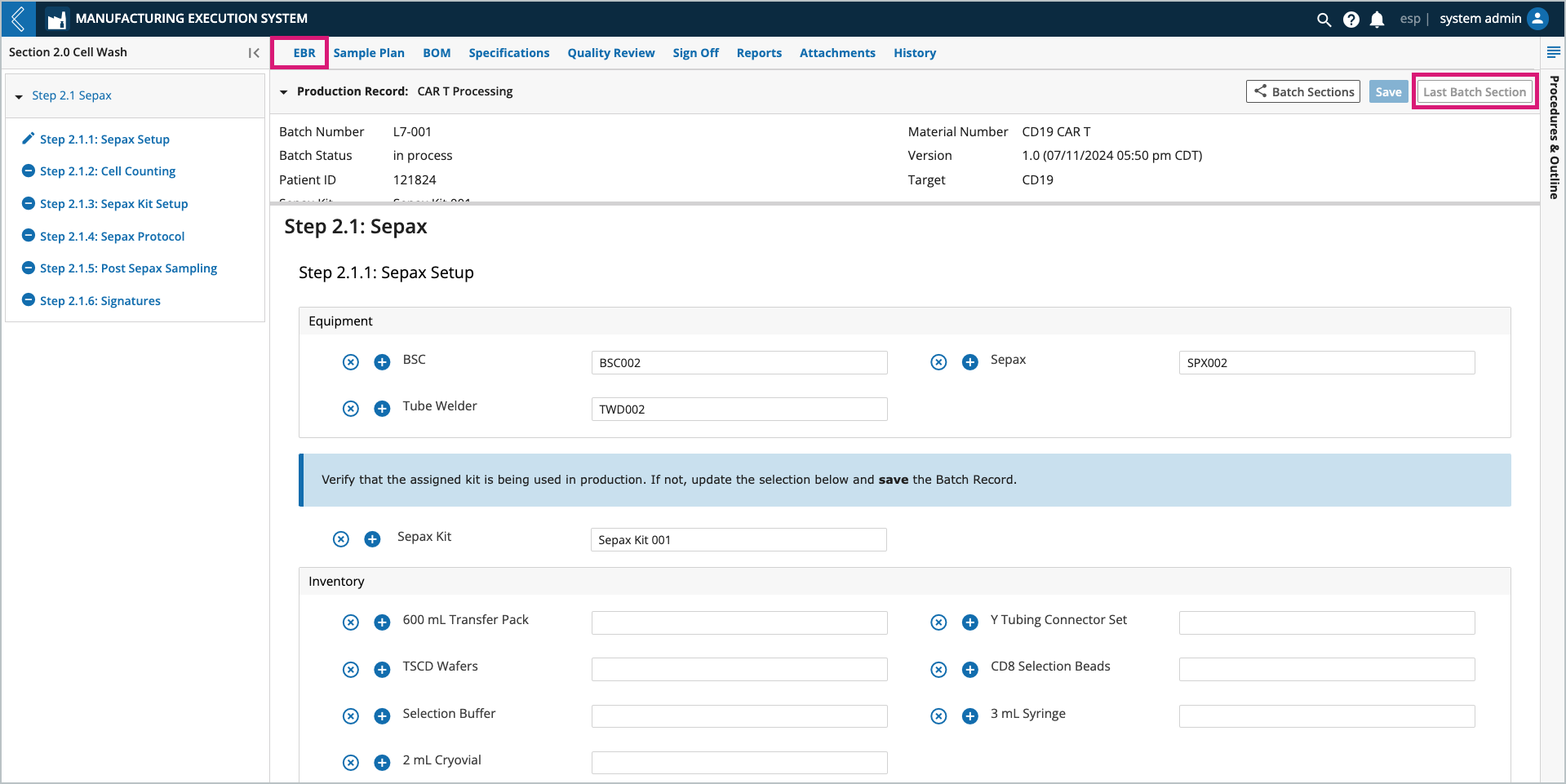
Task: Open the Procedures & Outline menu icon
Action: point(1554,52)
